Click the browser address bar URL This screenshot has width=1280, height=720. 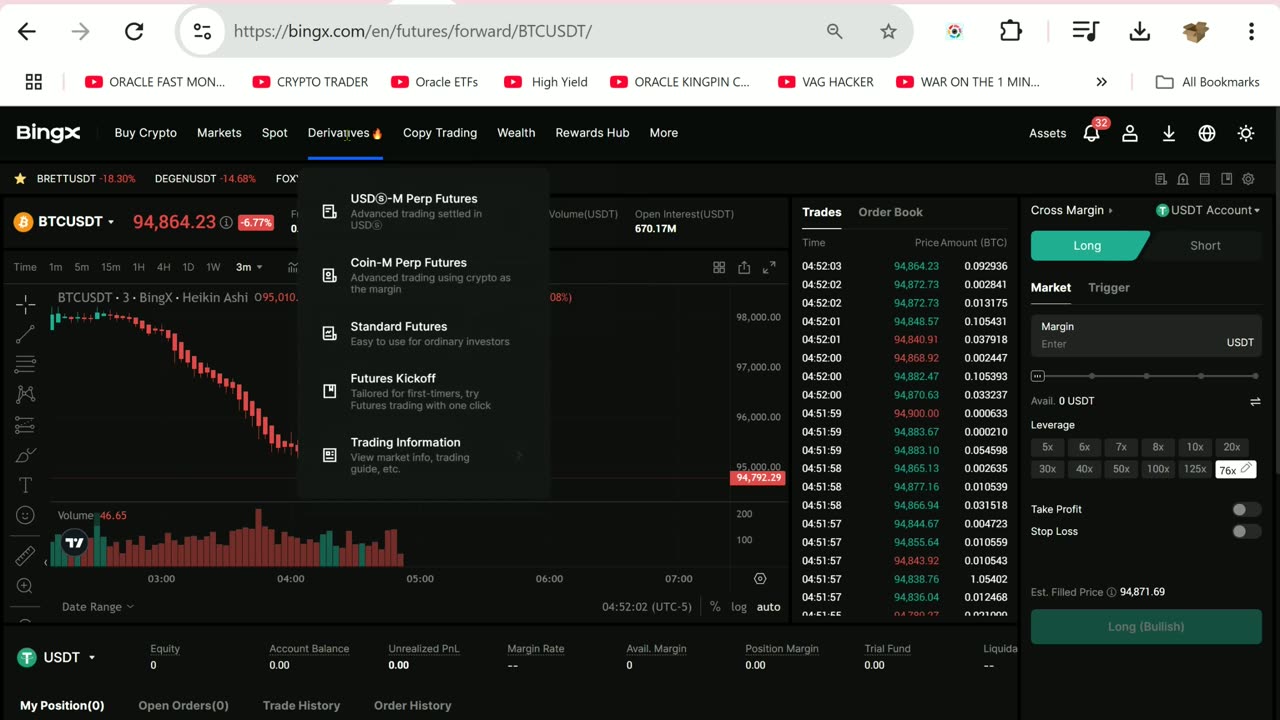[413, 31]
